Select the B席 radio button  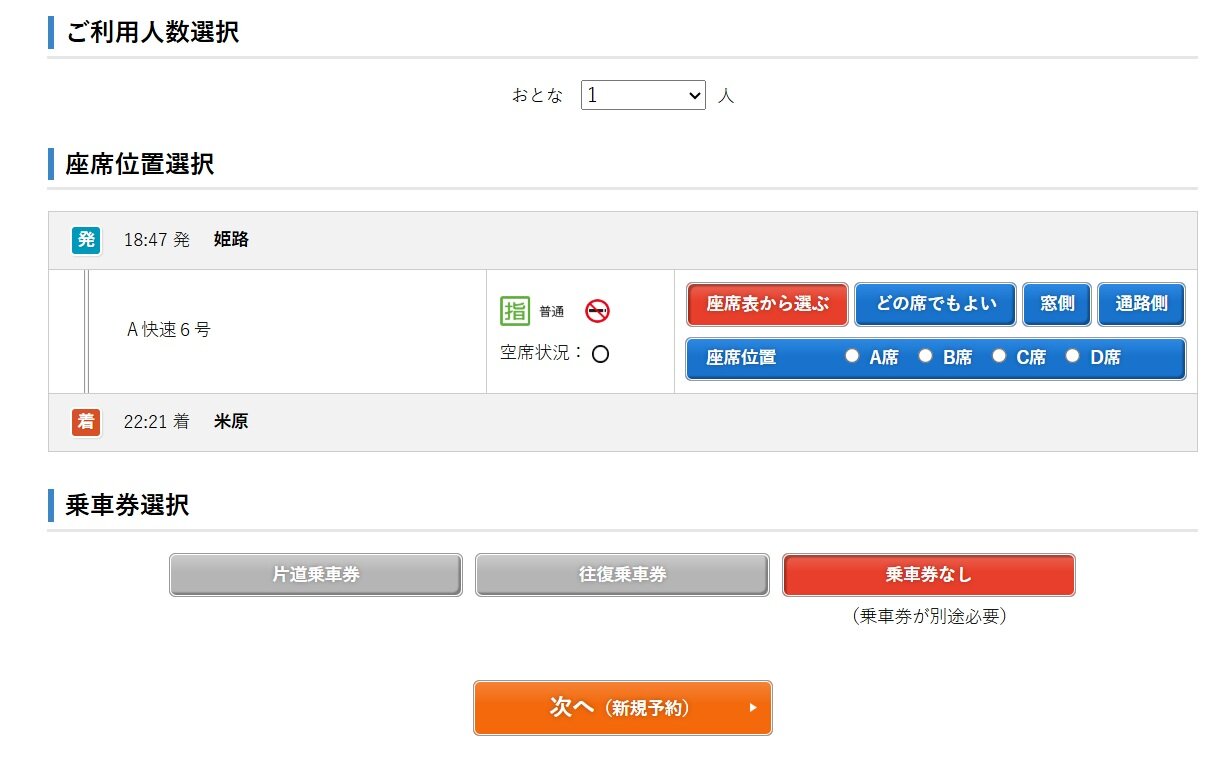[x=926, y=356]
